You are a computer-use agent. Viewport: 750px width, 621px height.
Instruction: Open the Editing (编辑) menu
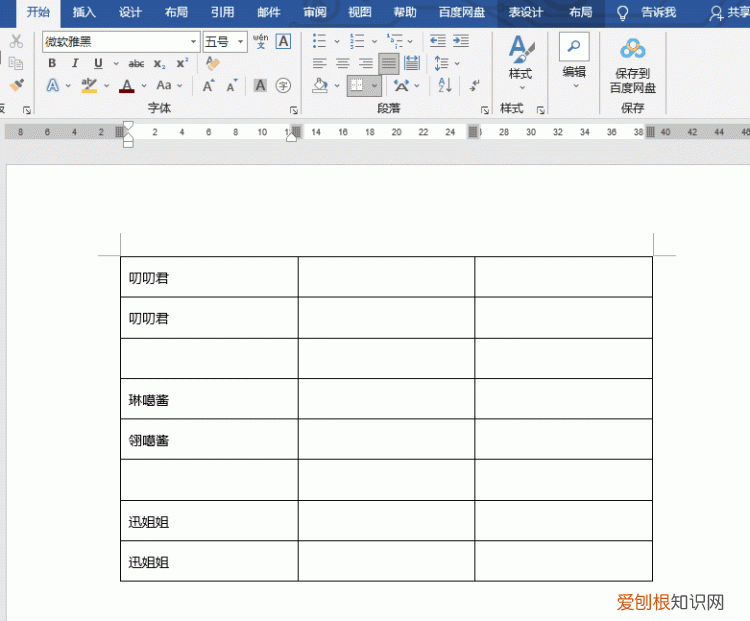coord(574,61)
